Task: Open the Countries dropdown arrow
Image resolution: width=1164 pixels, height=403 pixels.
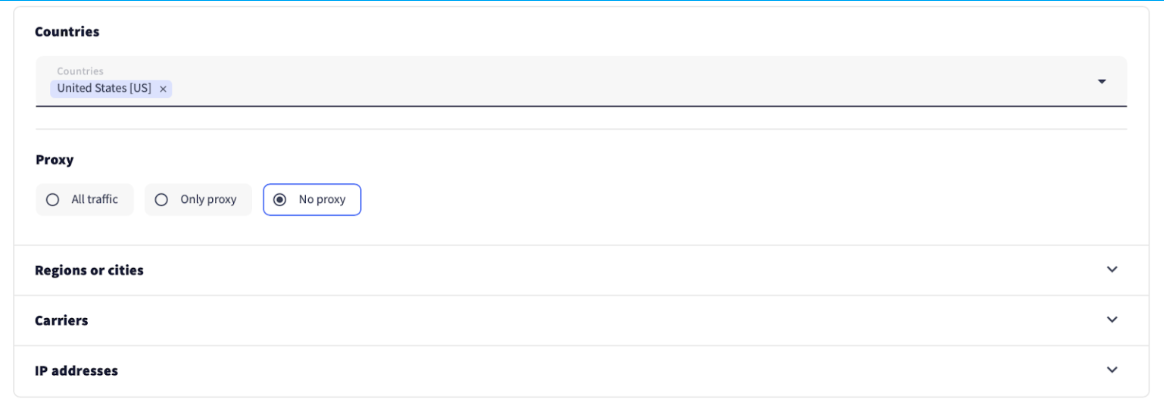Action: (x=1101, y=81)
